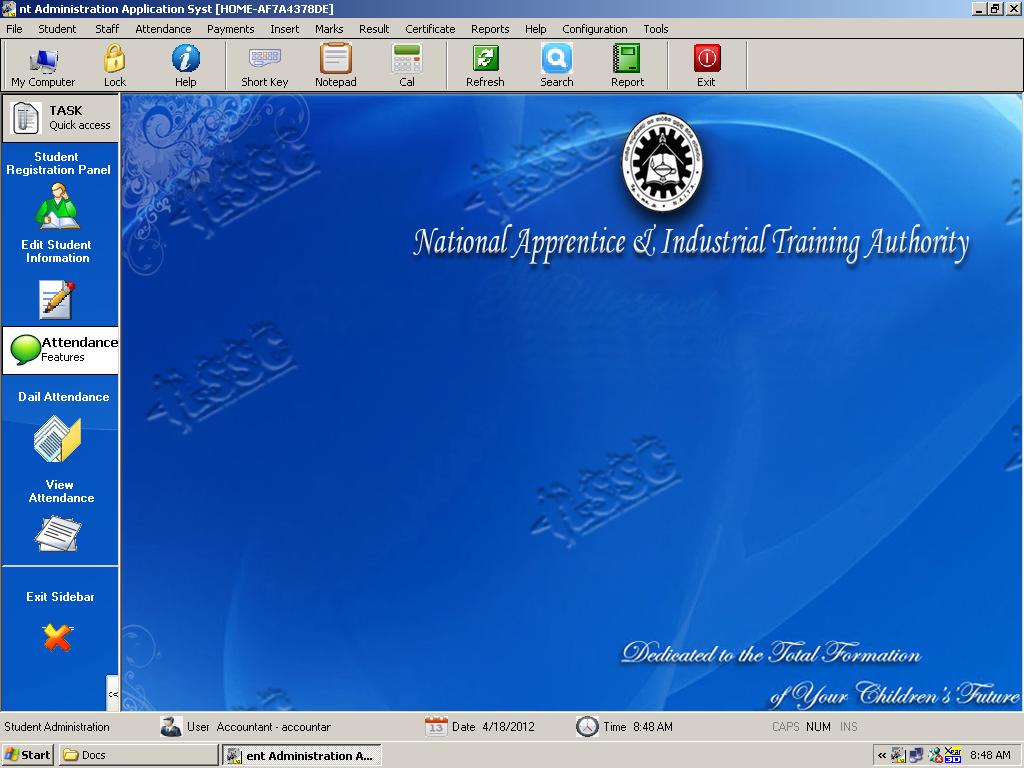The height and width of the screenshot is (768, 1024).
Task: Open the Payments menu
Action: click(x=231, y=29)
